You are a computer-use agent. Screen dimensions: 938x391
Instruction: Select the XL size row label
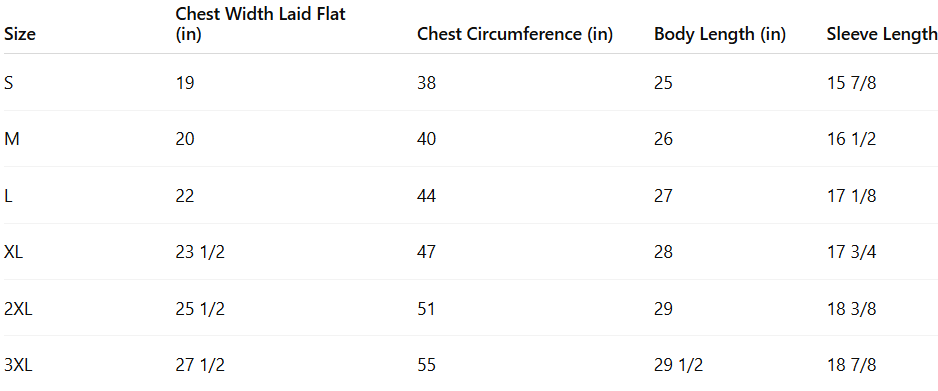click(x=13, y=252)
